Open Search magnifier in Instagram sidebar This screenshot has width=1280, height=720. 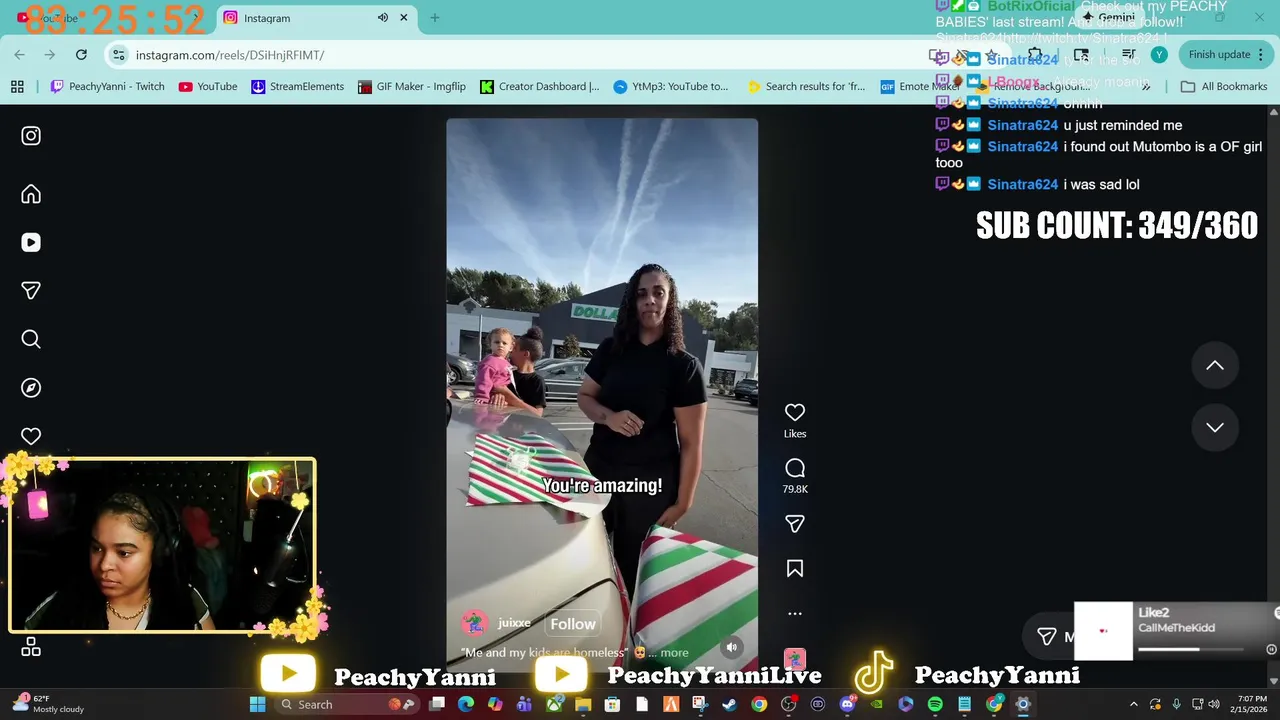click(x=31, y=339)
